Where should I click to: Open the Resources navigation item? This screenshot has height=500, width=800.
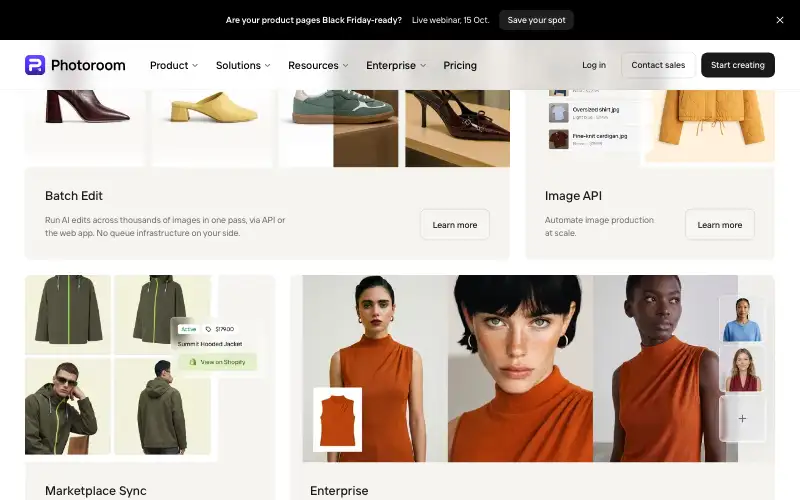coord(313,65)
